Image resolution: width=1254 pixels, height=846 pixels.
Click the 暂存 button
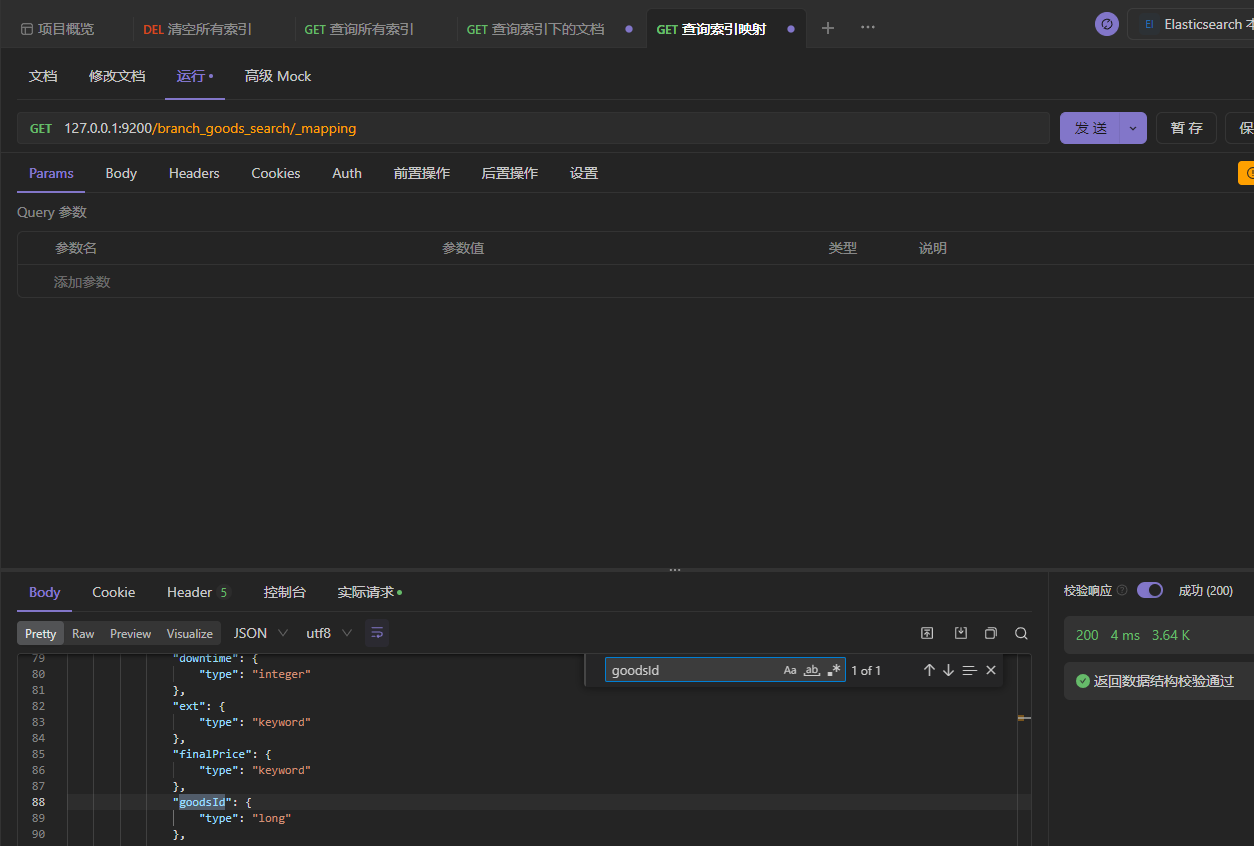(x=1187, y=128)
